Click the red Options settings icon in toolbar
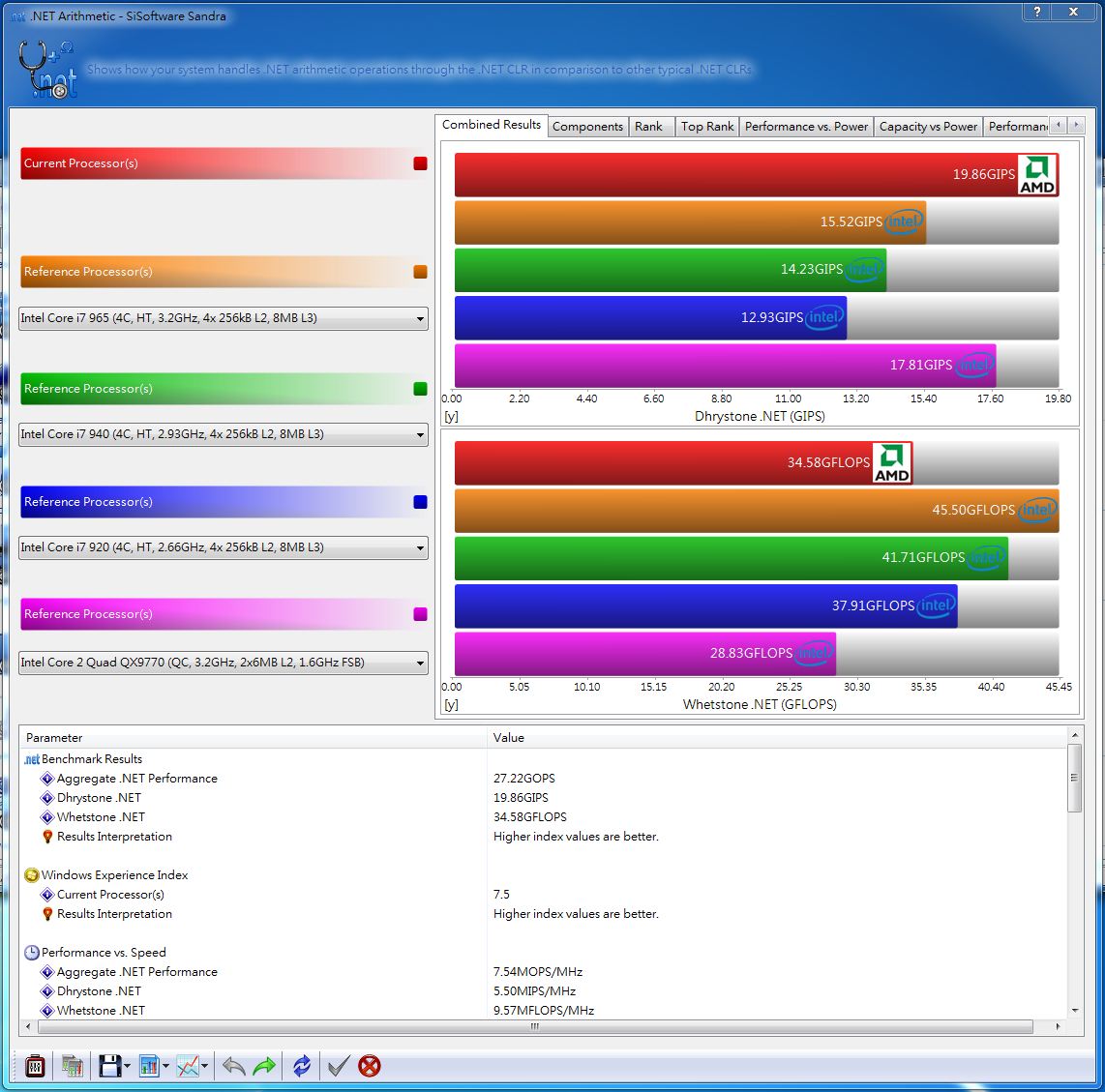The height and width of the screenshot is (1092, 1105). (35, 1066)
